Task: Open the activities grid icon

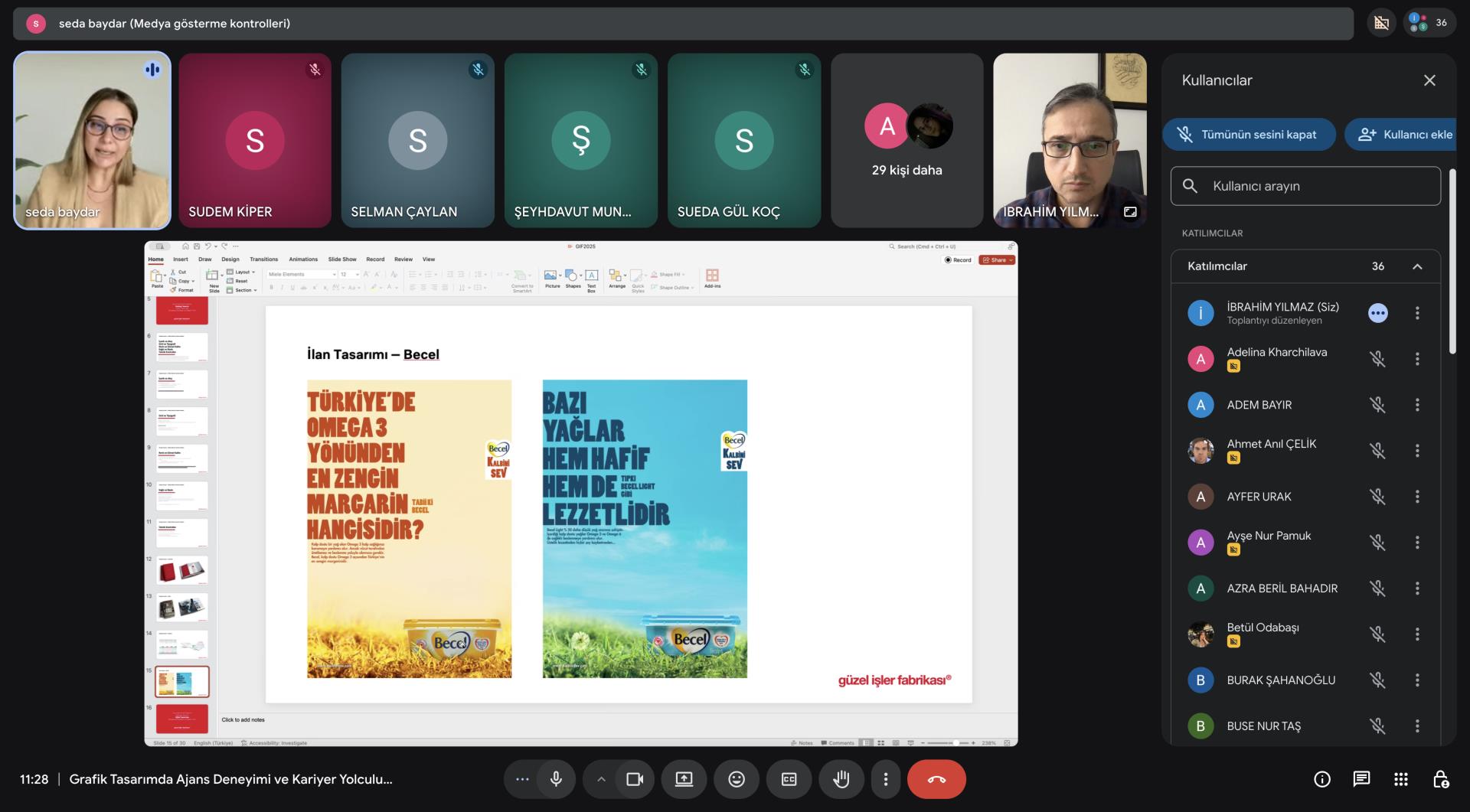Action: tap(1400, 779)
